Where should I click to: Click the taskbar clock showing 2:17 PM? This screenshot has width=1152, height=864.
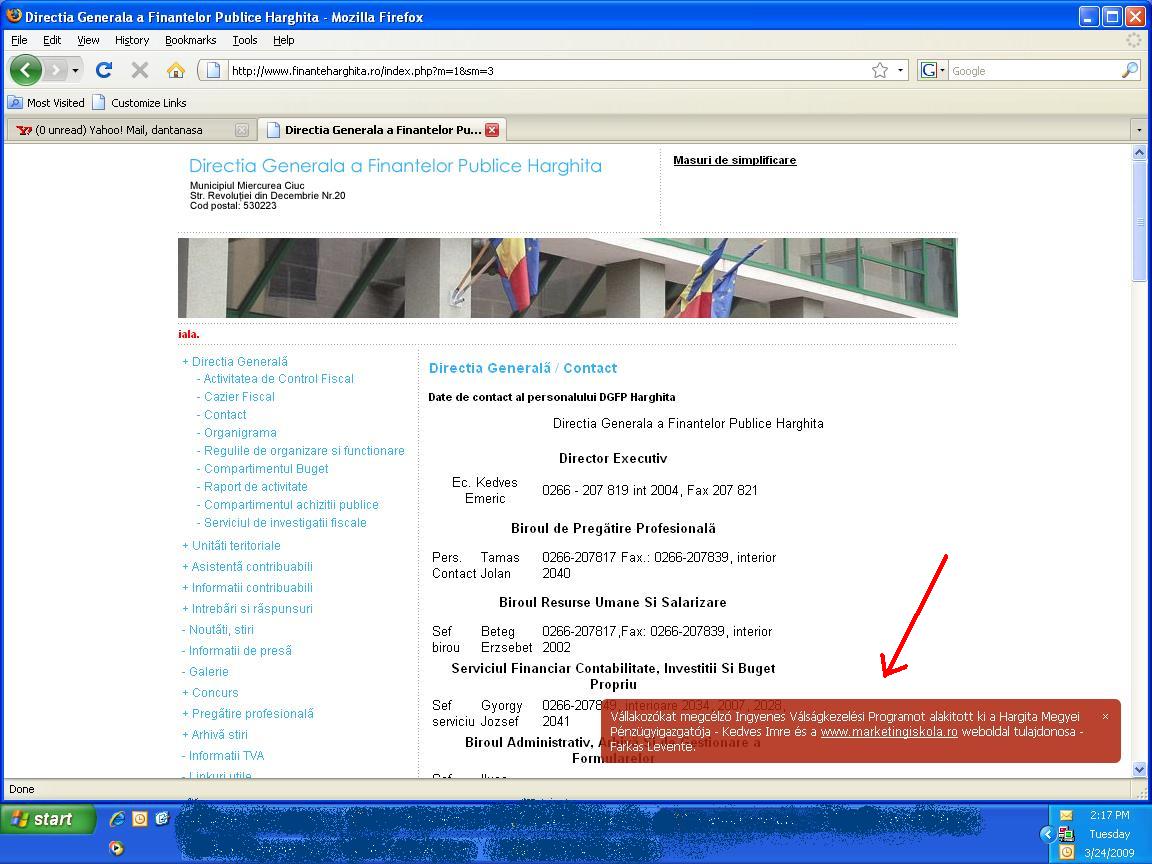click(x=1109, y=815)
